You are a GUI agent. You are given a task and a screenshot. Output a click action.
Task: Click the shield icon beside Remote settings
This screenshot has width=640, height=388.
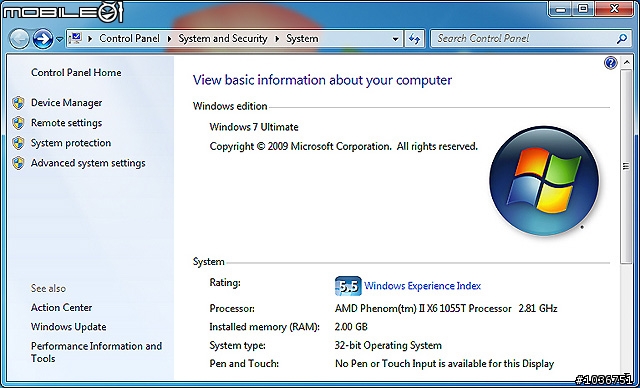click(x=18, y=123)
